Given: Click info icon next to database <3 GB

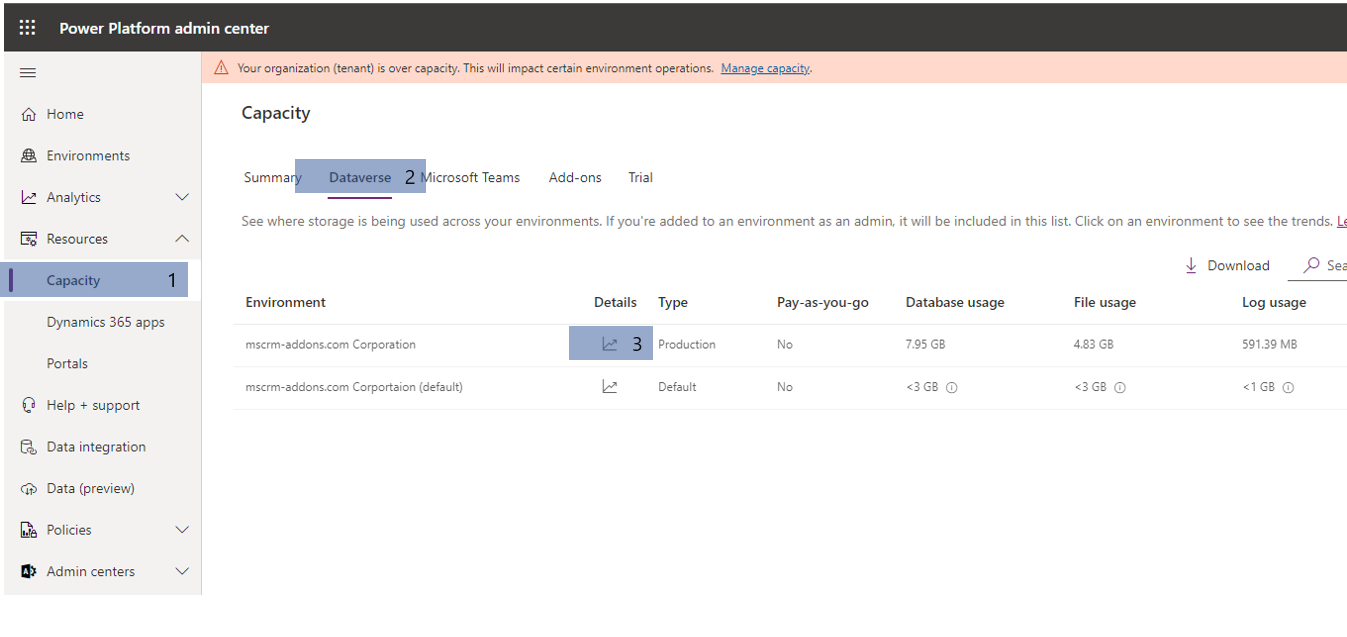Looking at the screenshot, I should 952,388.
